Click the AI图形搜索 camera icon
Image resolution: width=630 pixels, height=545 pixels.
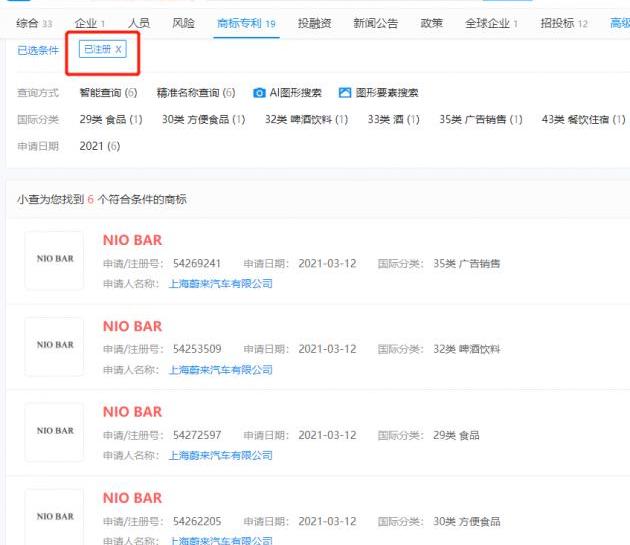click(260, 93)
